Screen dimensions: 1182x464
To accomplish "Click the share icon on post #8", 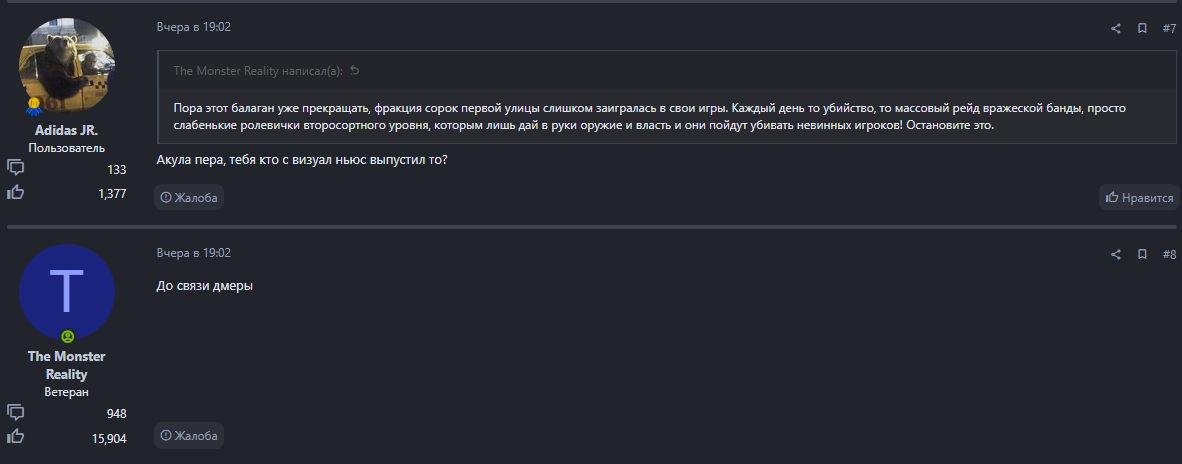I will point(1116,255).
